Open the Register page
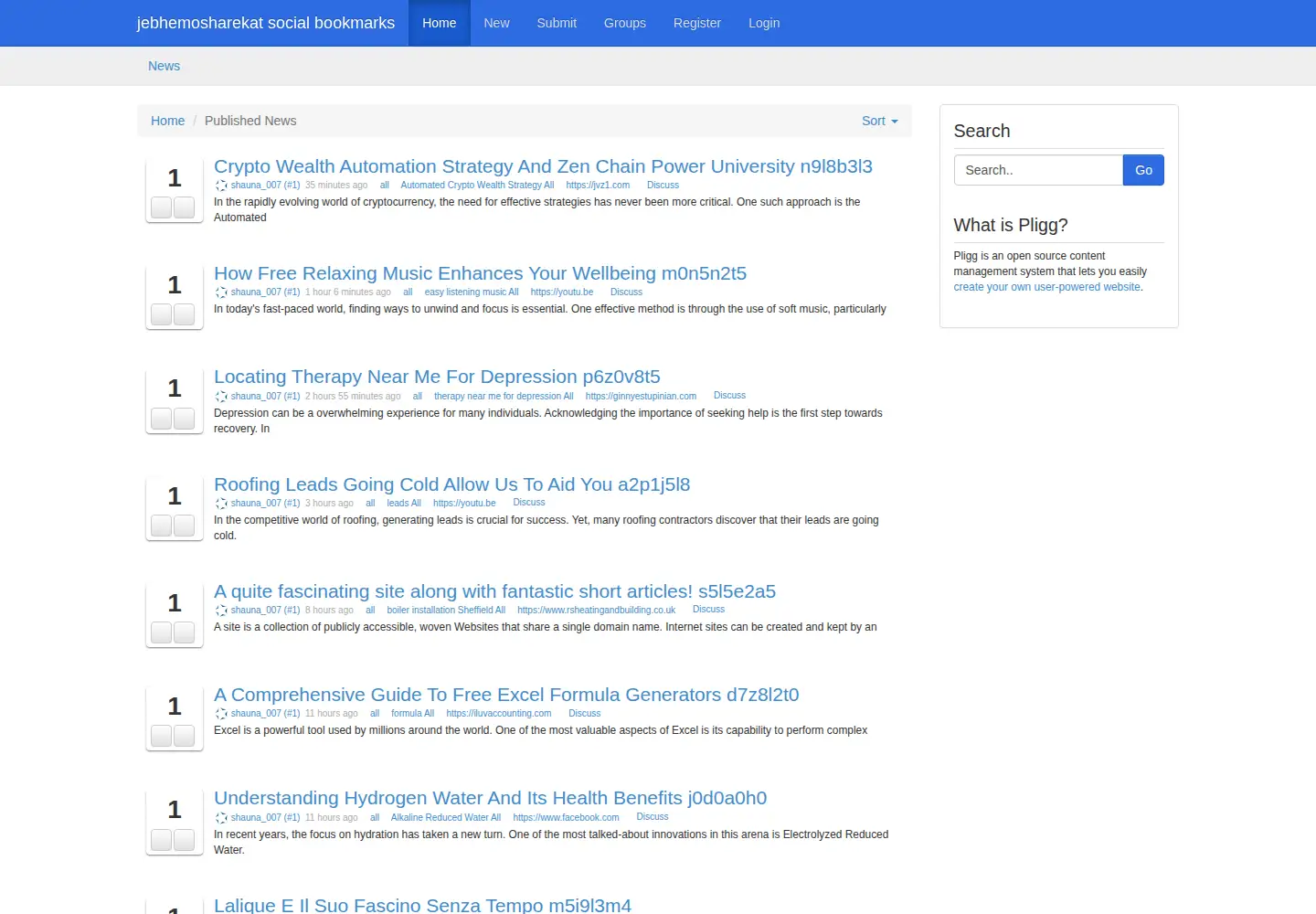 (x=697, y=23)
